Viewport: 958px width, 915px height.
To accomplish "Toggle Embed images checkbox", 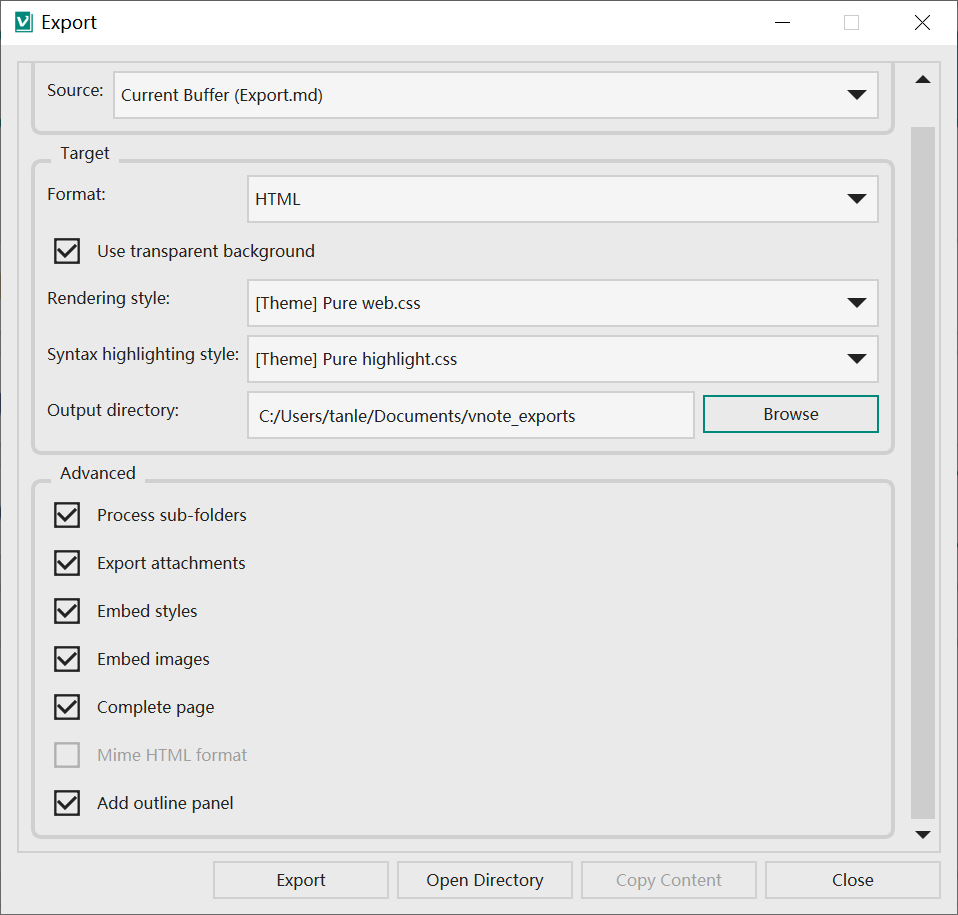I will pyautogui.click(x=67, y=659).
